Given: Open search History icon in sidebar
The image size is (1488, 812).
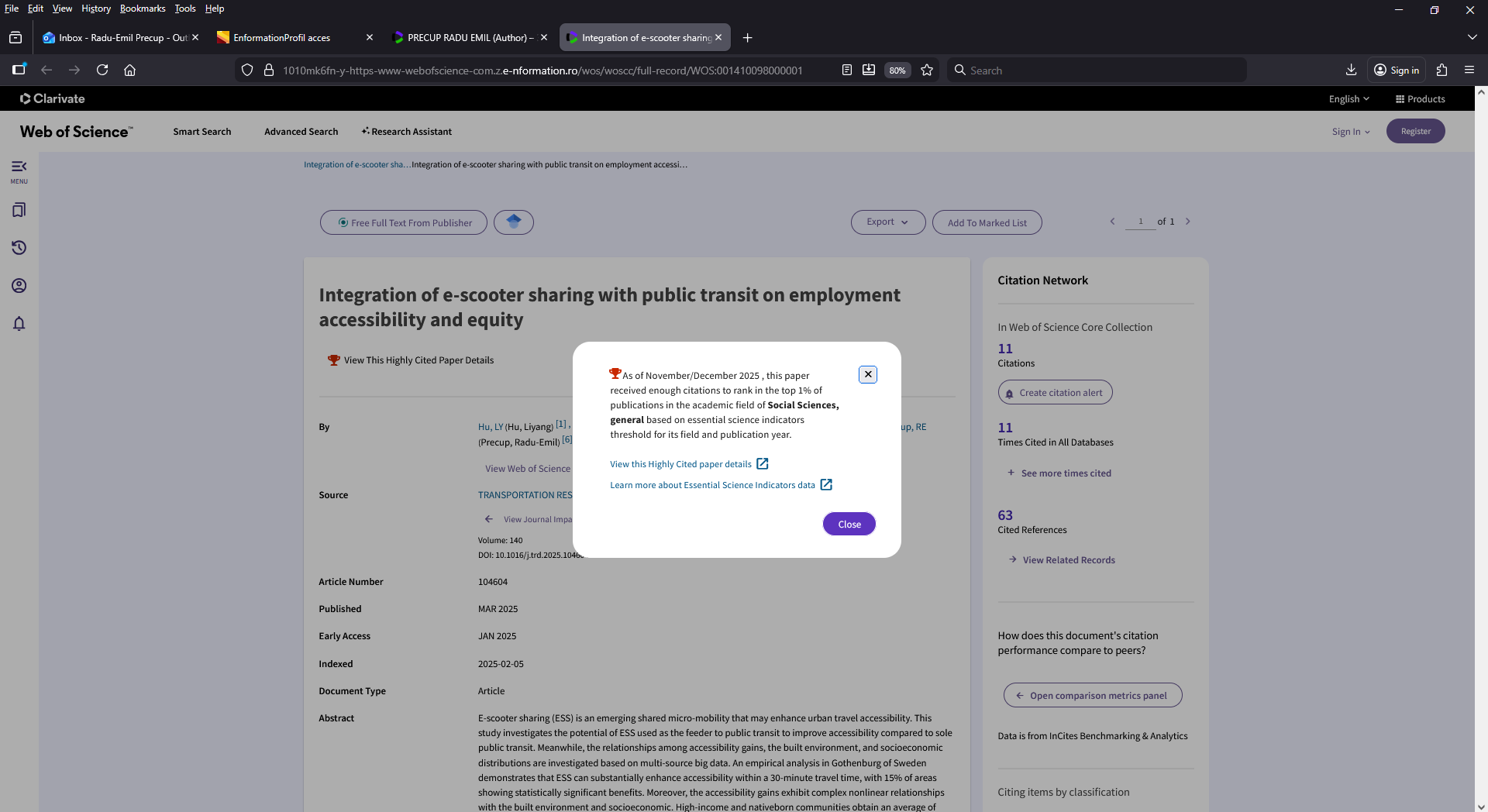Looking at the screenshot, I should point(19,248).
